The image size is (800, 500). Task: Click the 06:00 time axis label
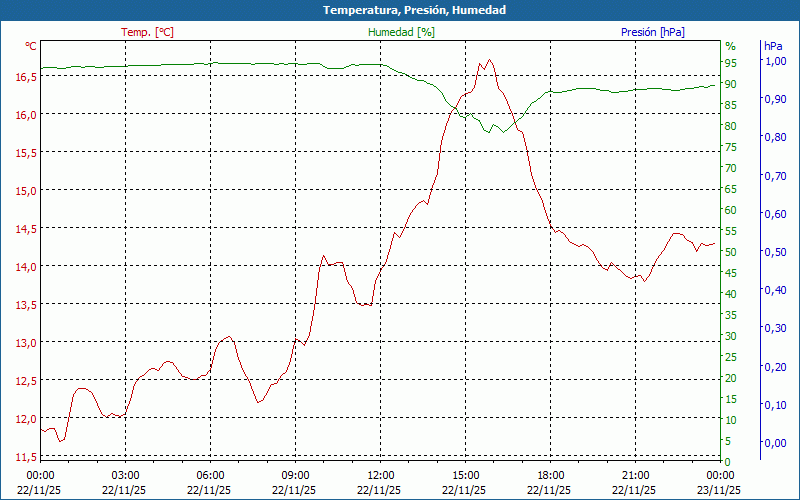pos(210,475)
